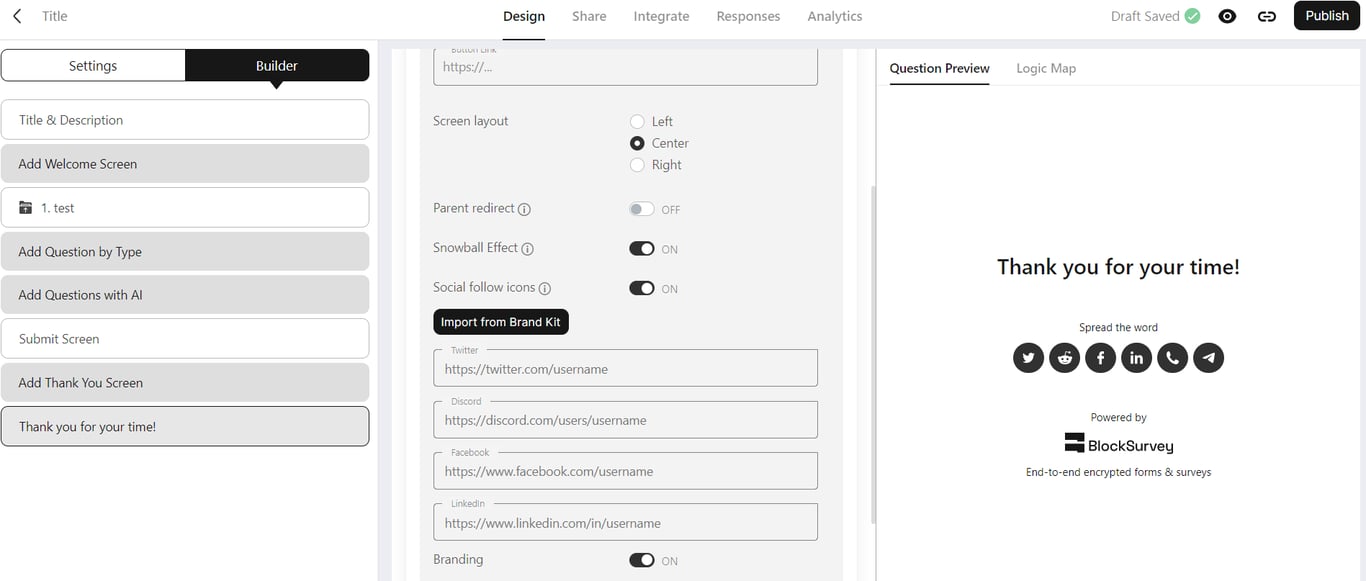The height and width of the screenshot is (581, 1366).
Task: Expand Add Question by Type
Action: (185, 252)
